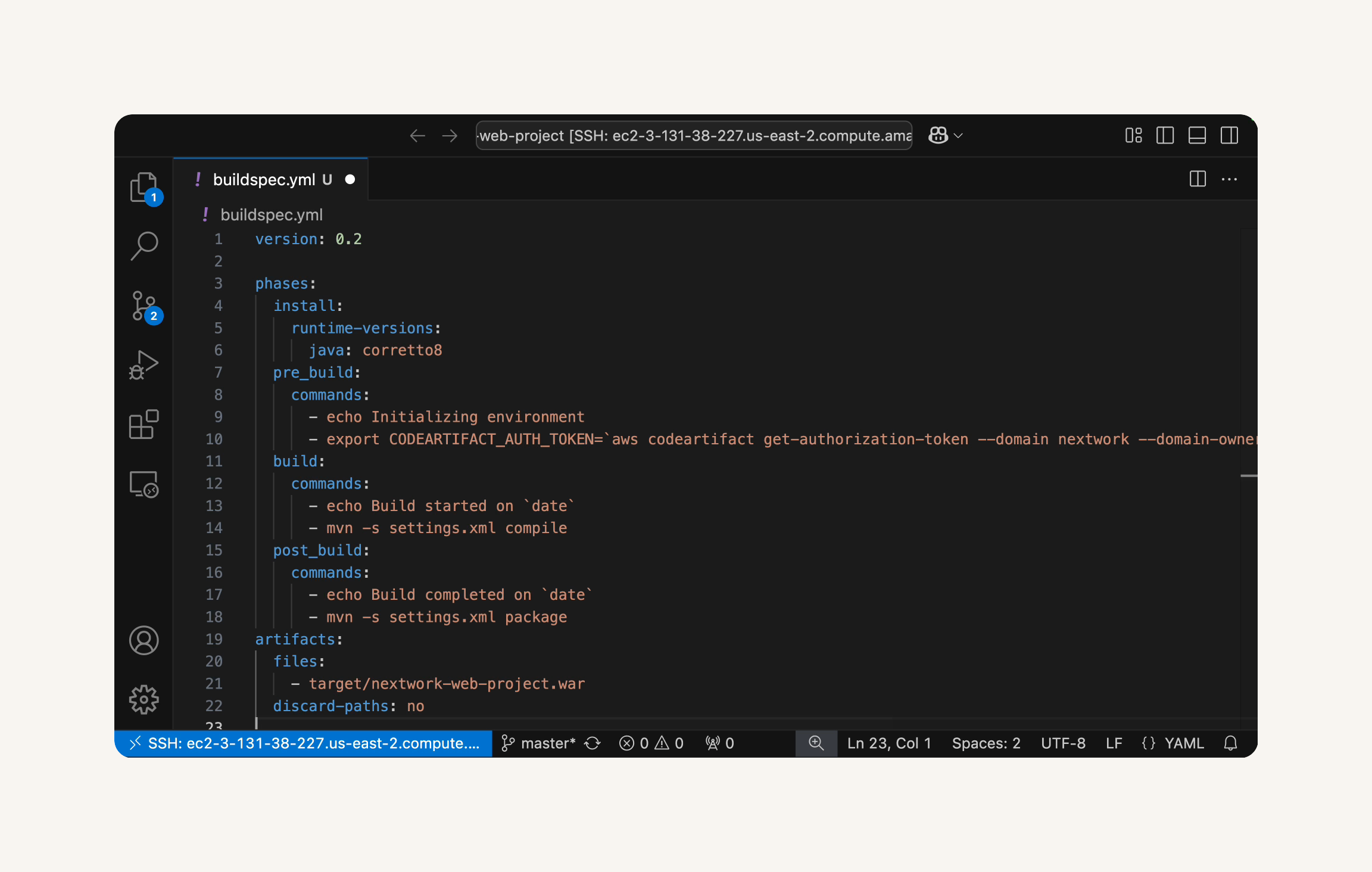Click 'phases' on line 3
This screenshot has width=1372, height=872.
tap(282, 284)
